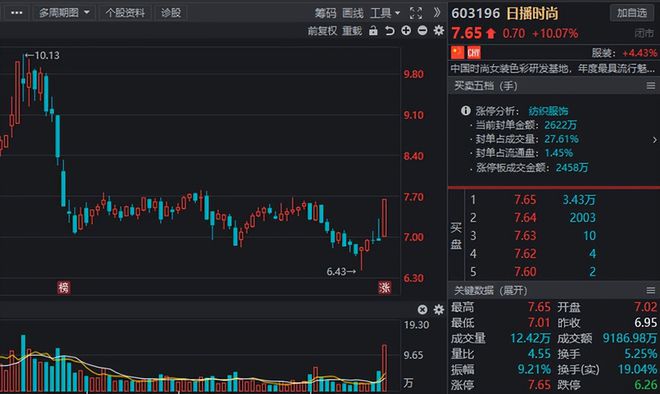Viewport: 660px width, 394px height.
Task: Click the CNY currency badge
Action: [474, 52]
